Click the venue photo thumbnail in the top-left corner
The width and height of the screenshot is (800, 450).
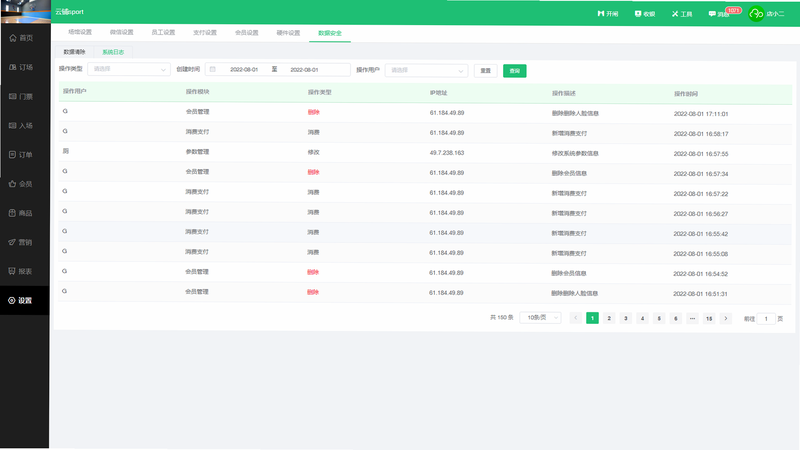pos(26,11)
